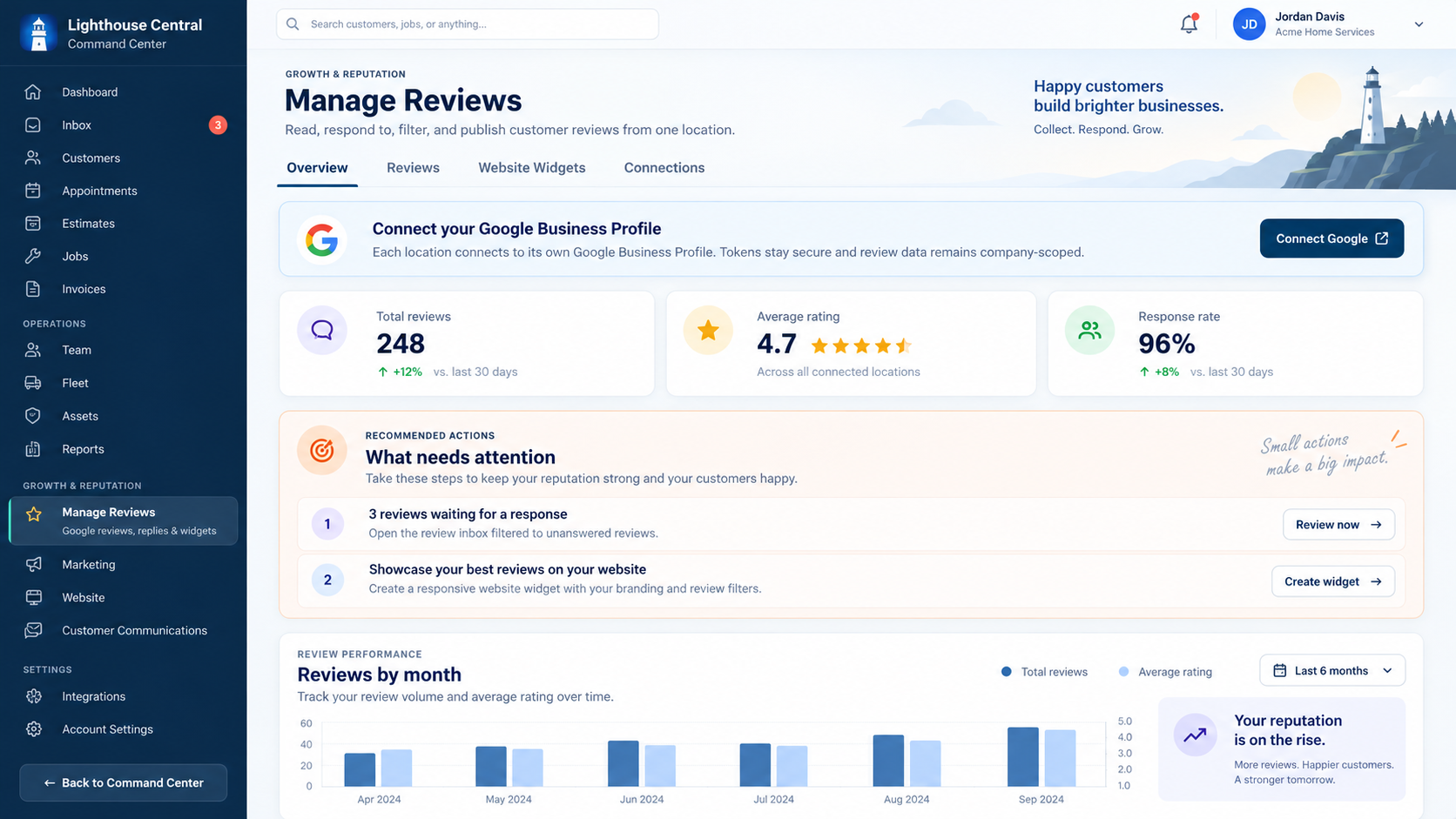Focus the search customers and jobs field
The image size is (1456, 819).
click(468, 24)
